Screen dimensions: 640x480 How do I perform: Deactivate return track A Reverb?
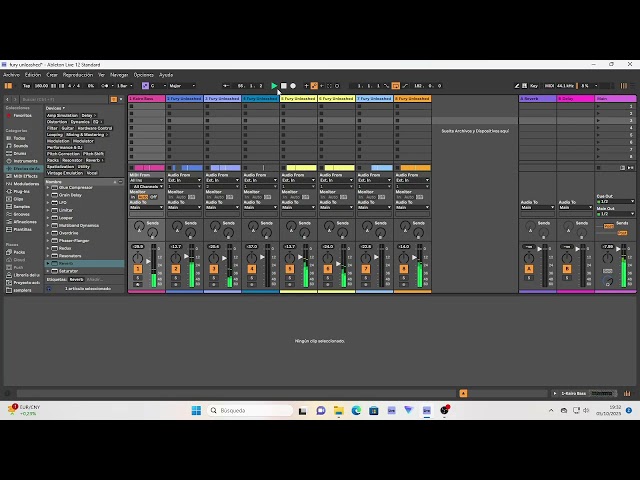529,269
